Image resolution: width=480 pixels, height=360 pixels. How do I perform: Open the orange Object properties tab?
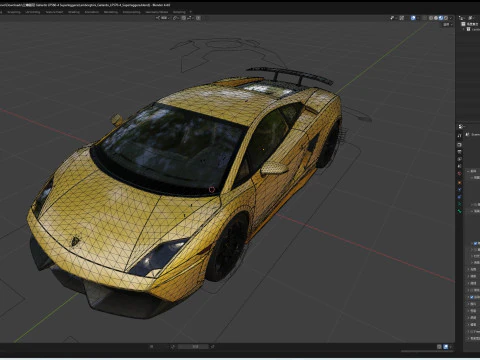pos(459,183)
